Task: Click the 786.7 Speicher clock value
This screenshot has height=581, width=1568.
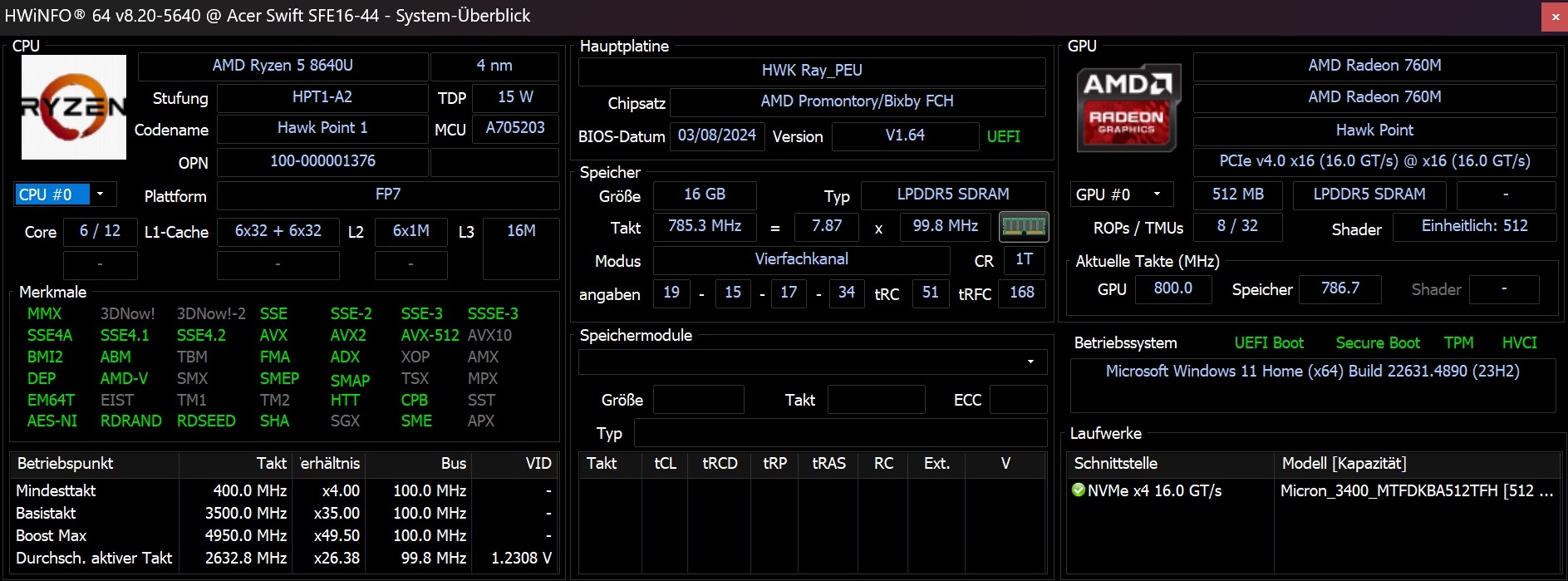Action: (1340, 288)
